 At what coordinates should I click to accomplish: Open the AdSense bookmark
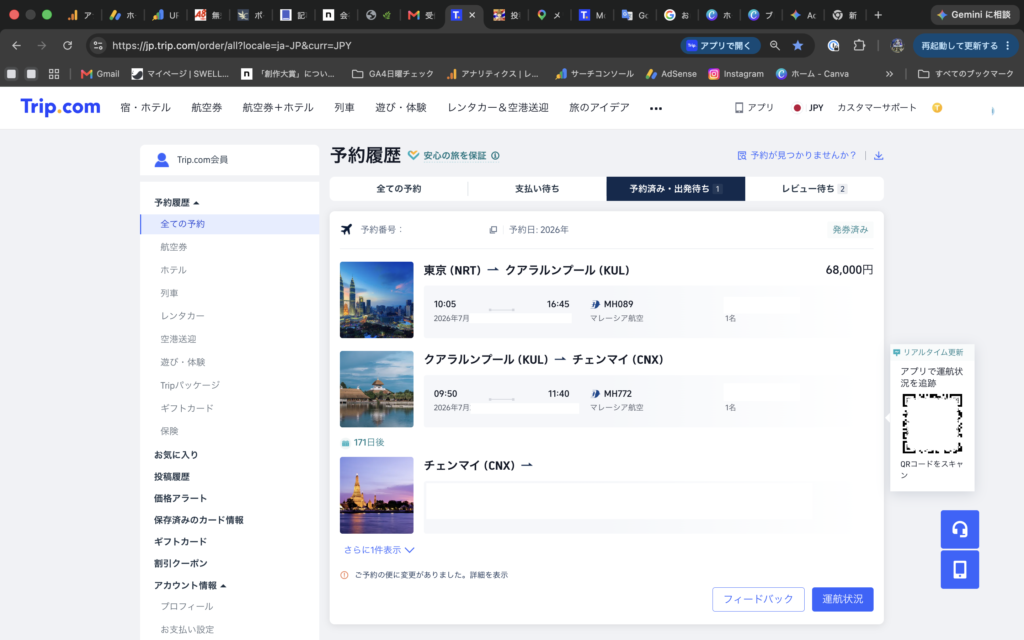pyautogui.click(x=671, y=74)
